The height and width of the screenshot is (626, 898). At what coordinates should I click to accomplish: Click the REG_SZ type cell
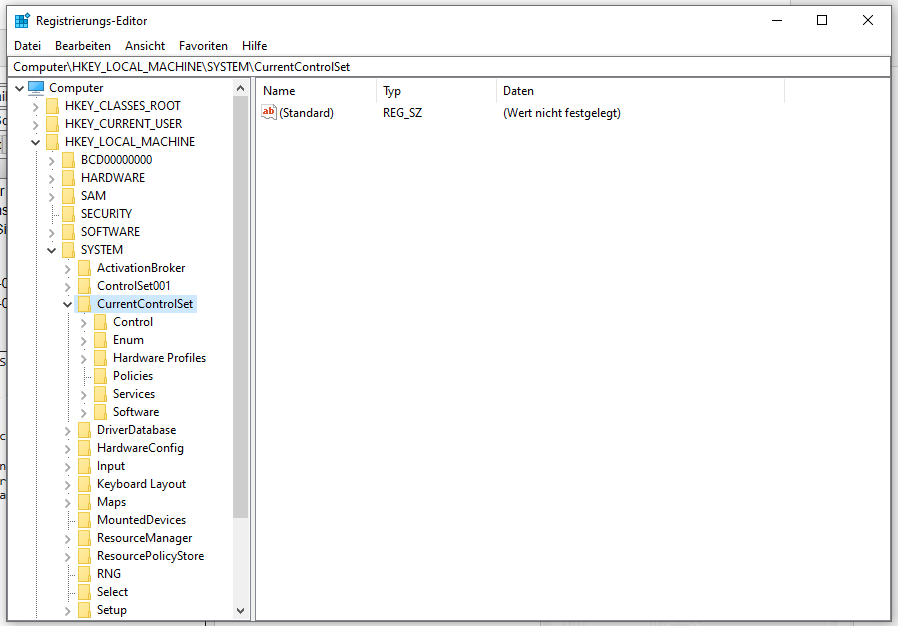click(403, 113)
